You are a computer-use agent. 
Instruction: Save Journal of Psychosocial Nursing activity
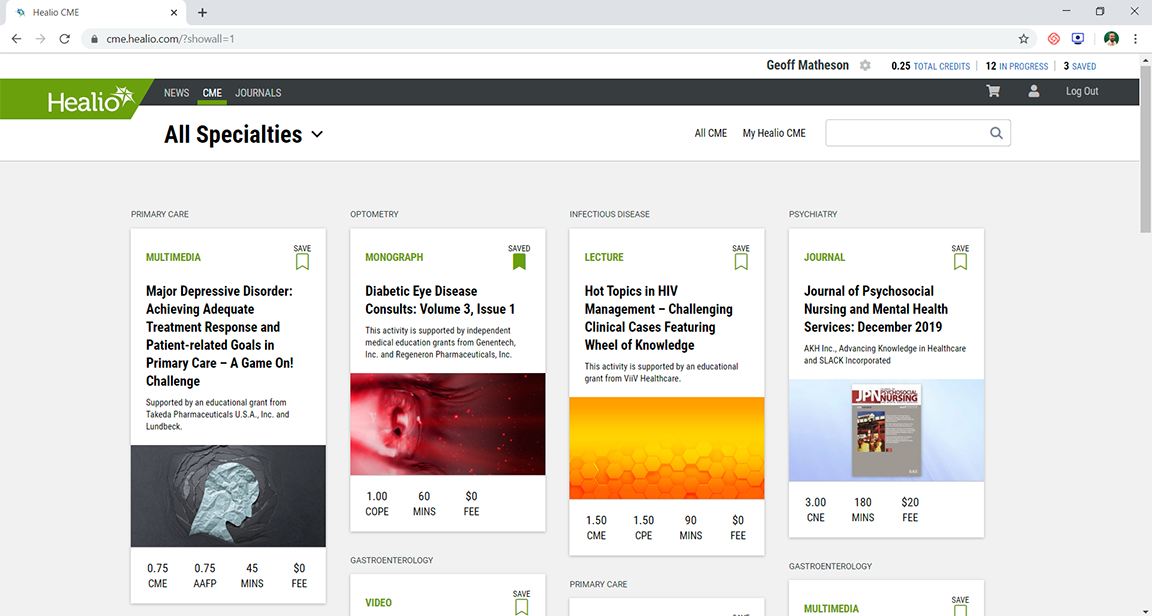(x=960, y=261)
